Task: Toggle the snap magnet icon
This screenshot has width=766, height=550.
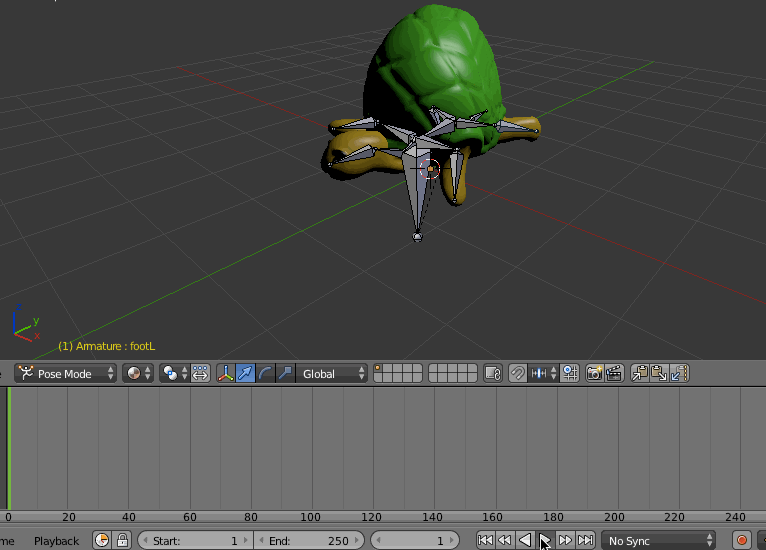Action: tap(517, 374)
